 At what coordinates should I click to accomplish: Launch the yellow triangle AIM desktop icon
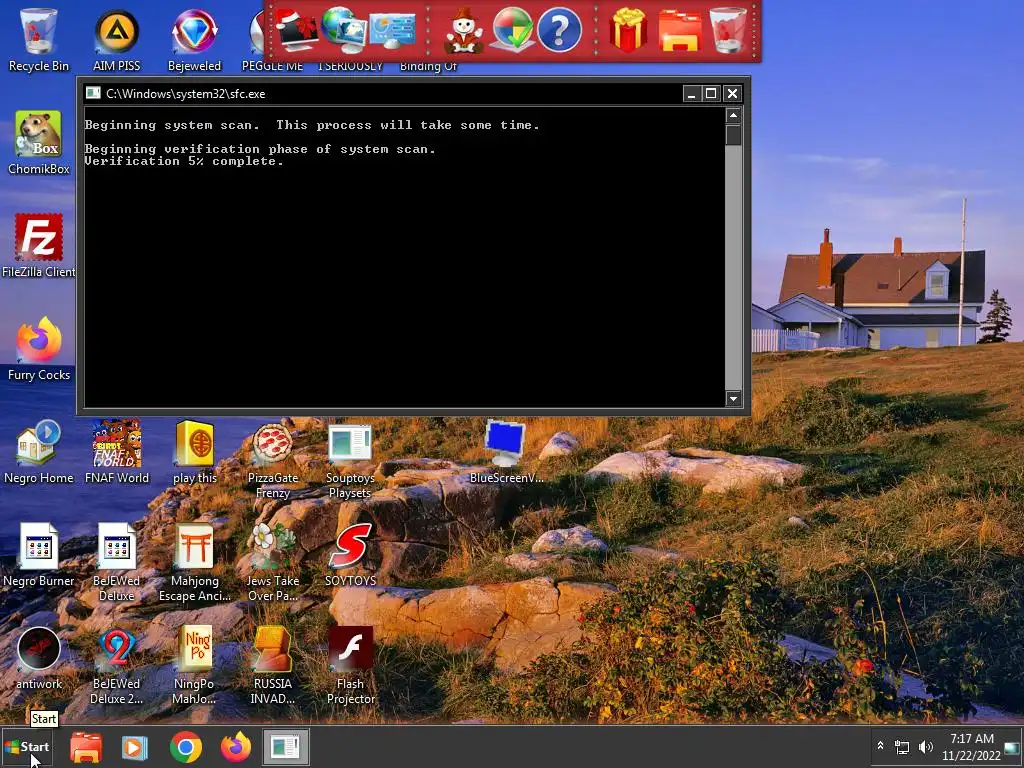[x=116, y=39]
